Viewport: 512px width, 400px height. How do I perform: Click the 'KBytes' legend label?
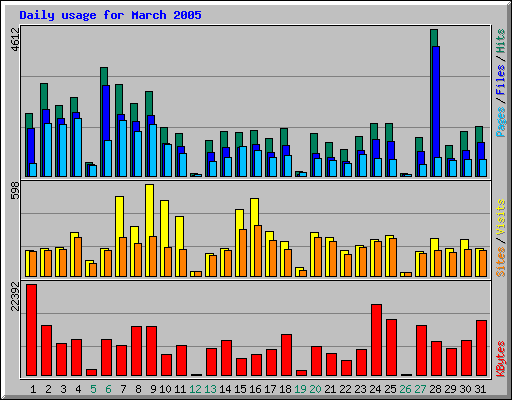[x=501, y=359]
